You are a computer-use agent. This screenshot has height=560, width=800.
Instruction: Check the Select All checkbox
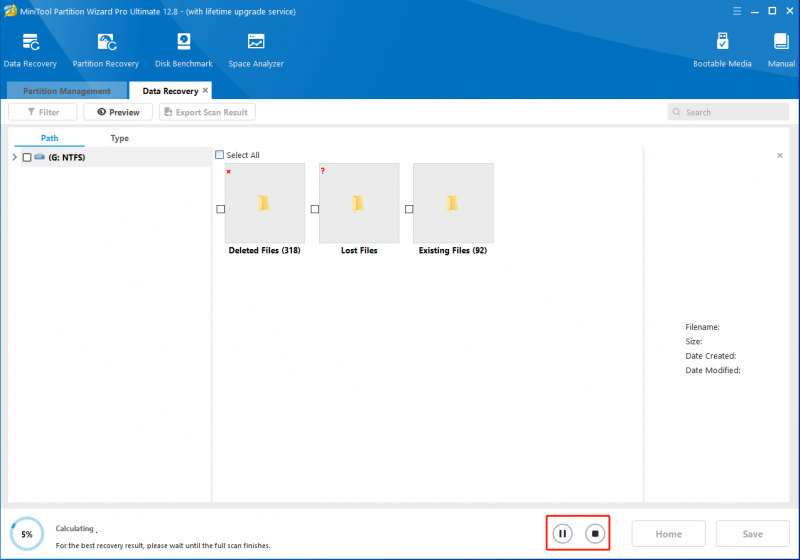pyautogui.click(x=219, y=155)
